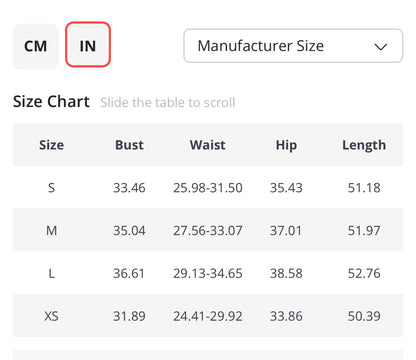The height and width of the screenshot is (360, 416).
Task: Switch units to CM
Action: 36,46
